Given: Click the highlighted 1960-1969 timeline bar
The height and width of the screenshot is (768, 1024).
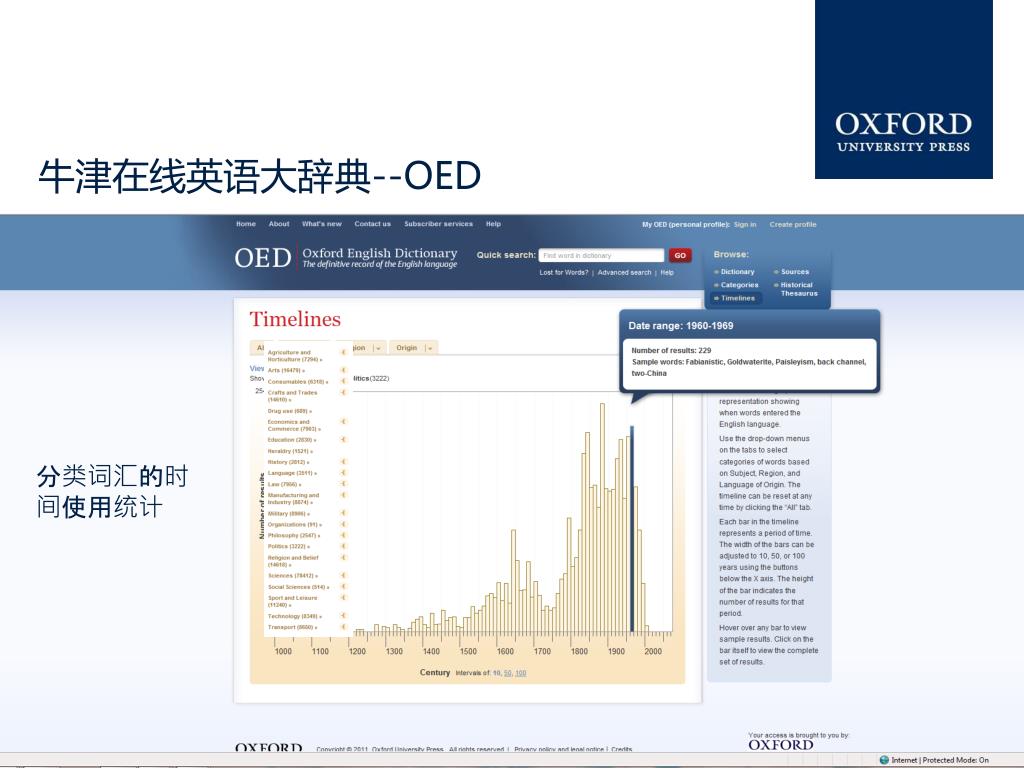Looking at the screenshot, I should [632, 529].
